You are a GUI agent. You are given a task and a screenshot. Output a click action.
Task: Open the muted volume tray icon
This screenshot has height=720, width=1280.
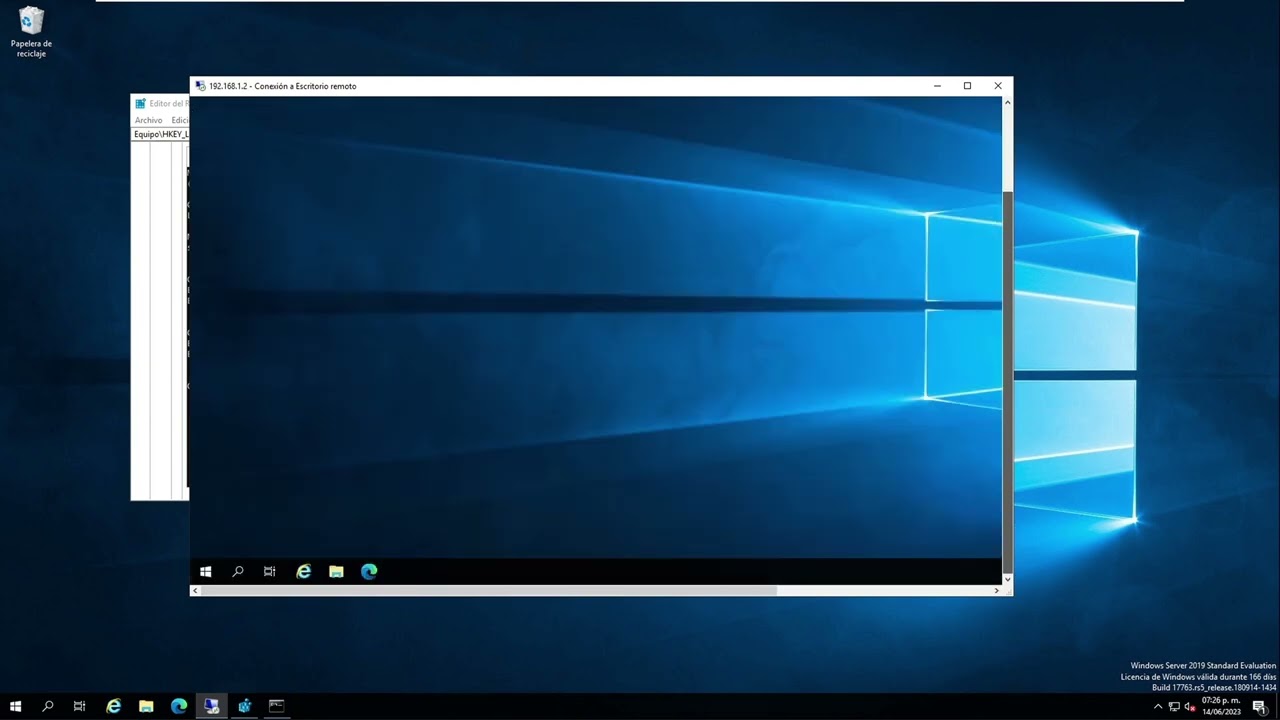click(x=1190, y=706)
